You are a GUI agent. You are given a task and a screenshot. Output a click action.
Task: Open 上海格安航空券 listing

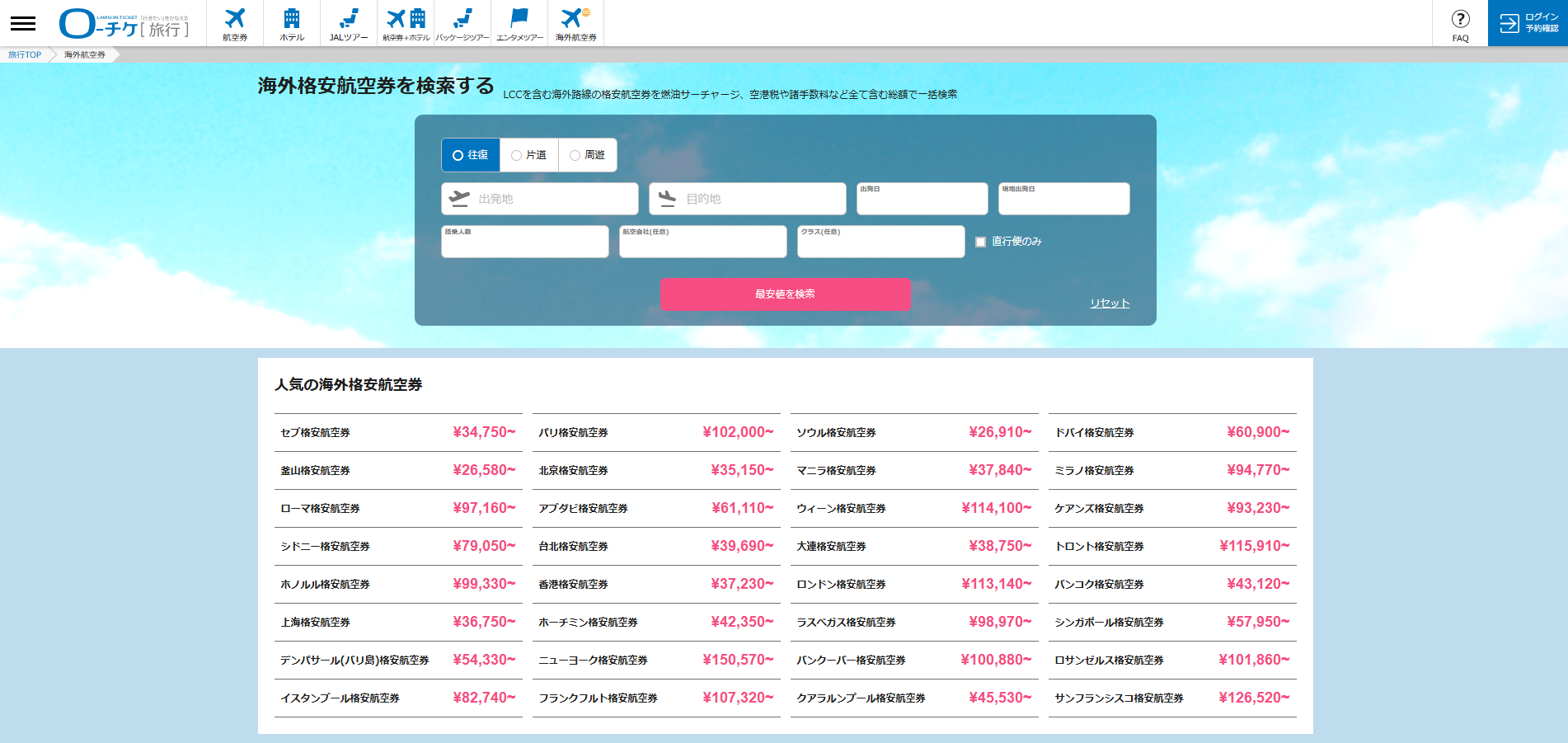point(398,622)
